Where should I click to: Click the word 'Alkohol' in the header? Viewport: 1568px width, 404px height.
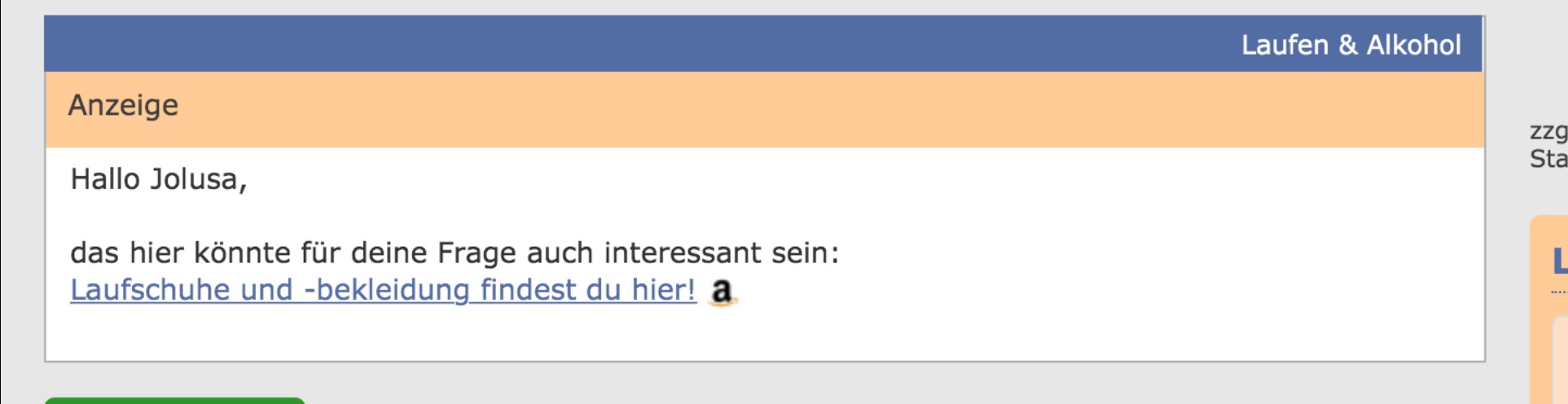(x=1413, y=45)
